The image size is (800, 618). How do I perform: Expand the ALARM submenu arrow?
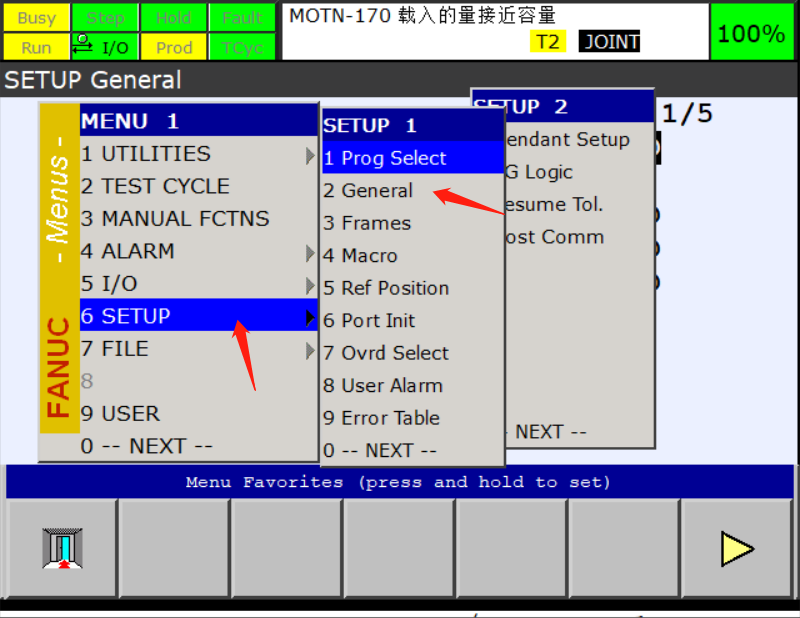(x=310, y=253)
